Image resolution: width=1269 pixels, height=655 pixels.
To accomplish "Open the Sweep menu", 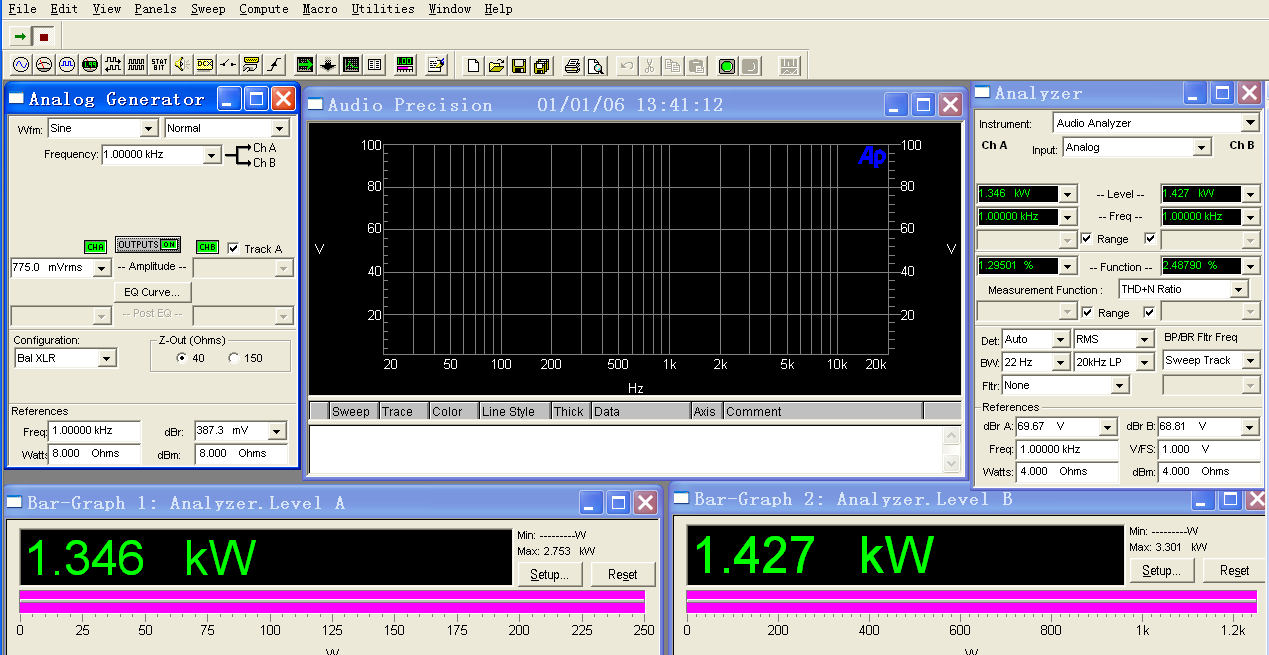I will click(x=208, y=9).
